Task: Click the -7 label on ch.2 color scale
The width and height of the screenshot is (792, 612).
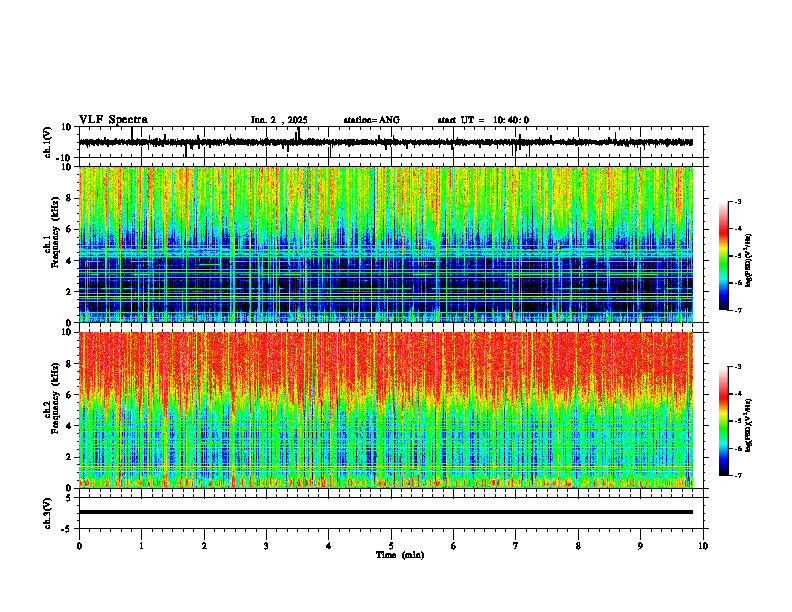Action: (x=738, y=475)
